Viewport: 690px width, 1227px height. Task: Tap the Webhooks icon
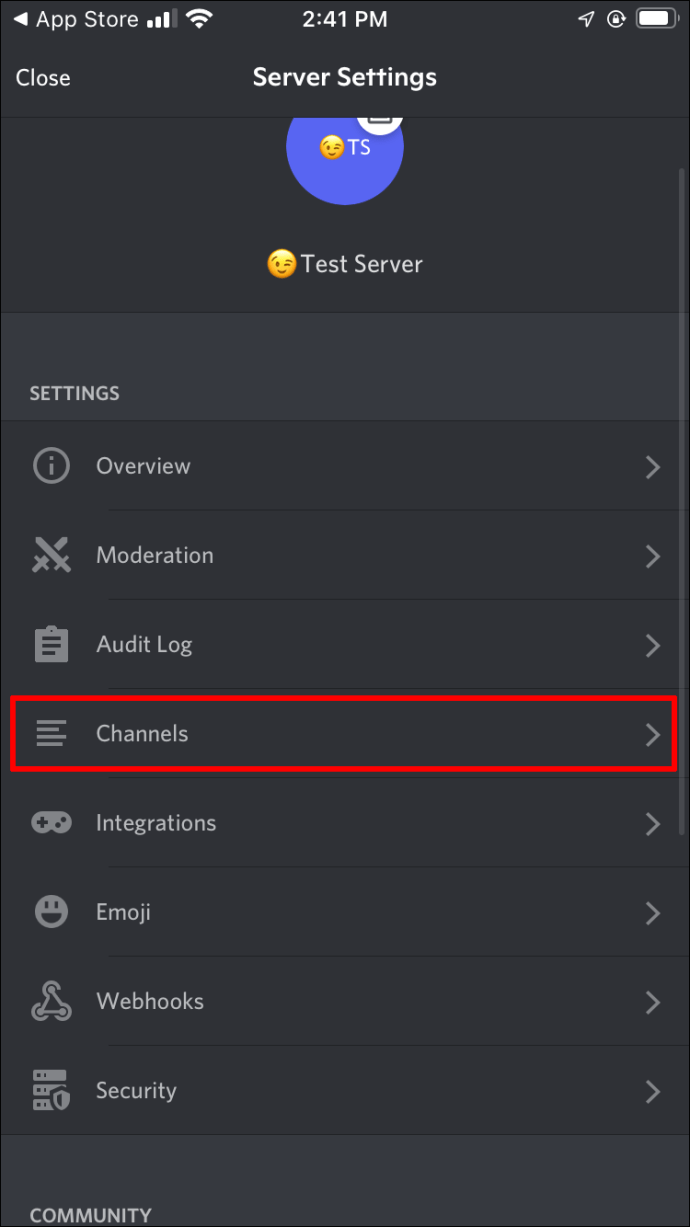51,1001
